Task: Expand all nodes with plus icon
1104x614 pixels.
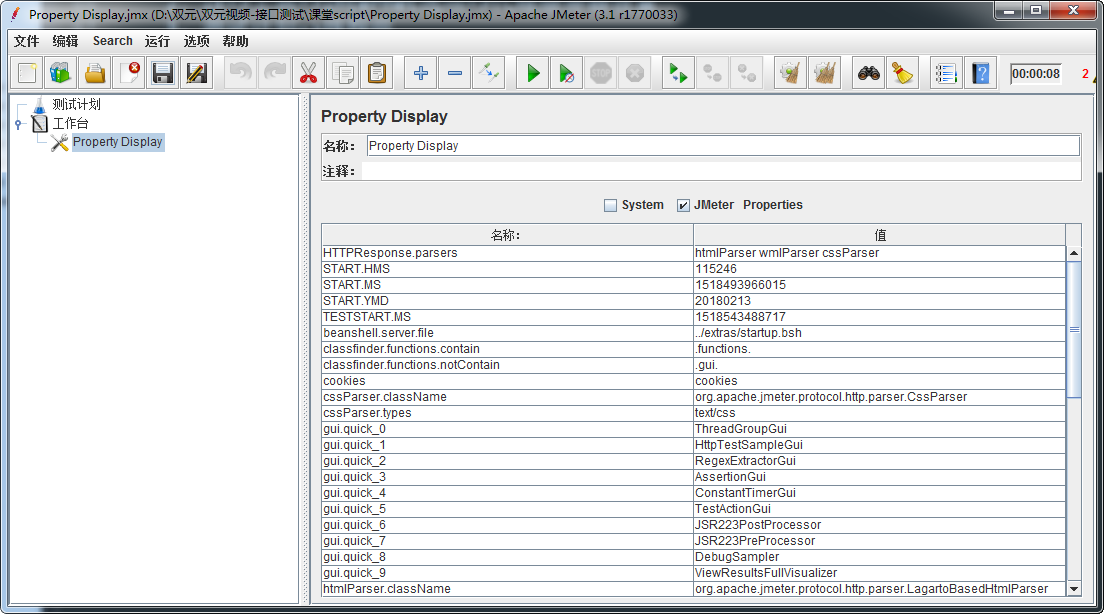Action: pyautogui.click(x=421, y=73)
